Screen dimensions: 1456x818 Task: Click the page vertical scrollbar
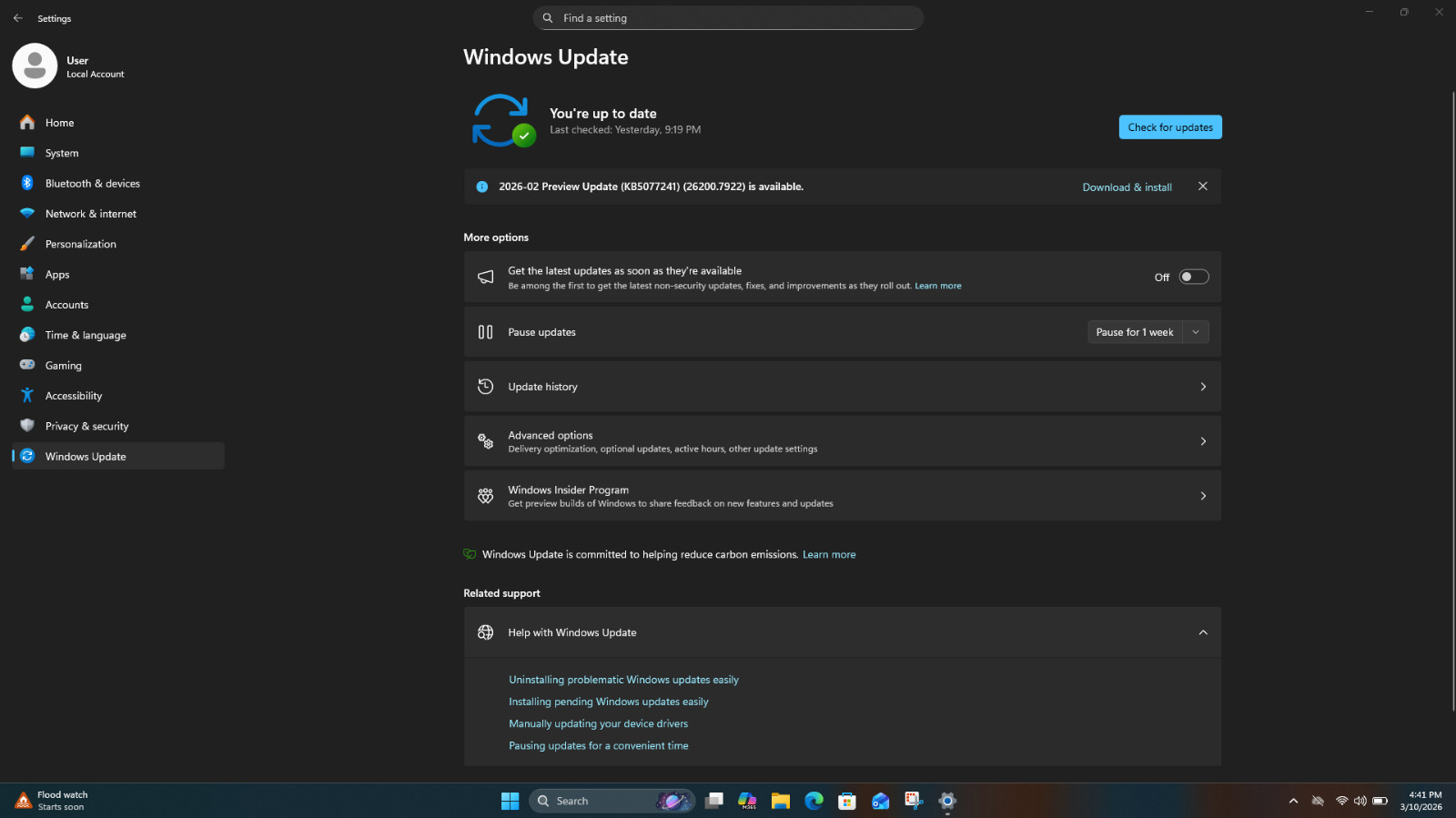pyautogui.click(x=1452, y=400)
